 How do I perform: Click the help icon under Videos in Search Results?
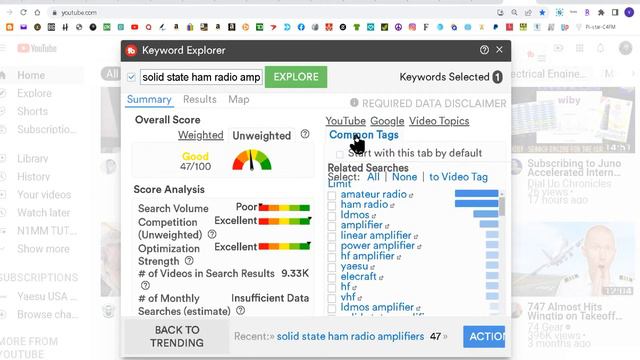145,285
